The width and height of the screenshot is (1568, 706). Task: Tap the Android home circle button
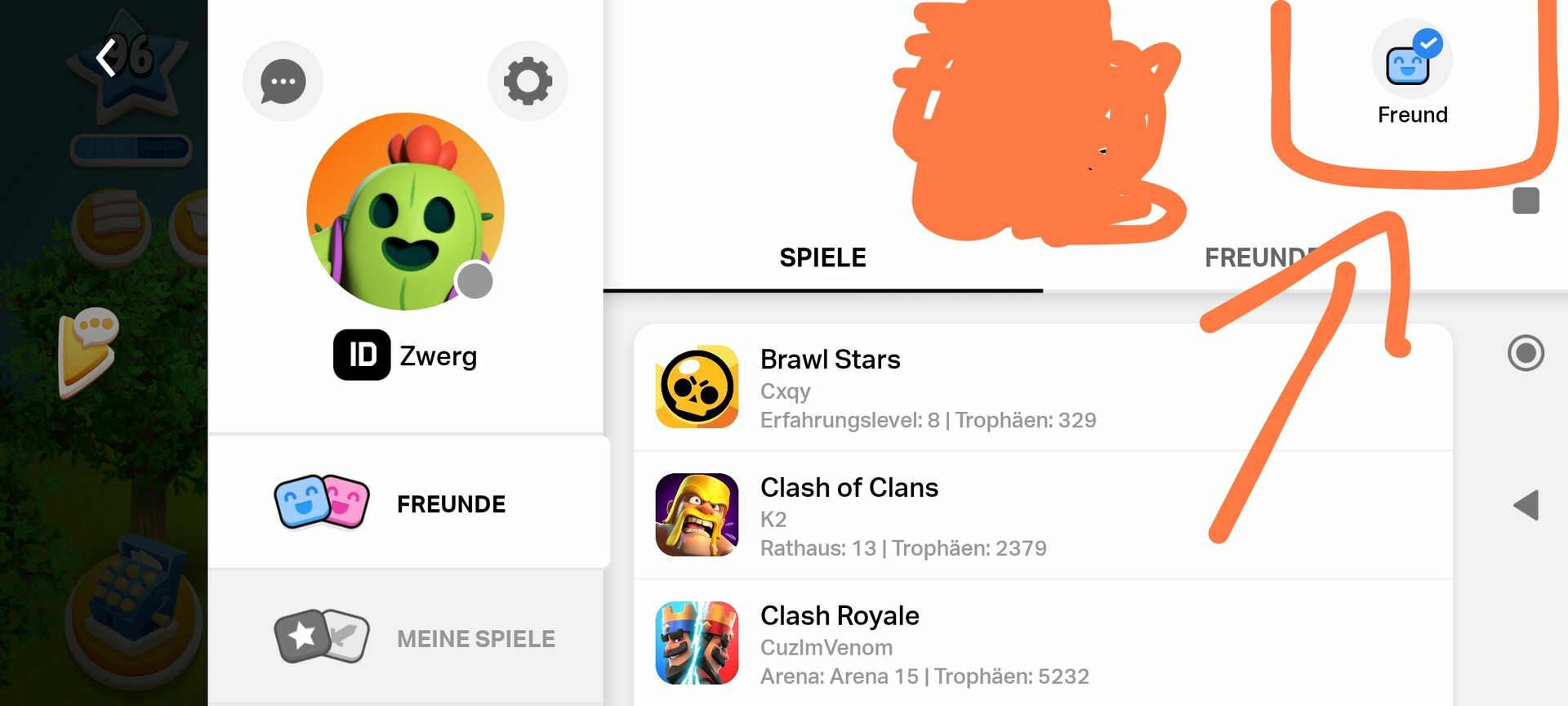1526,353
